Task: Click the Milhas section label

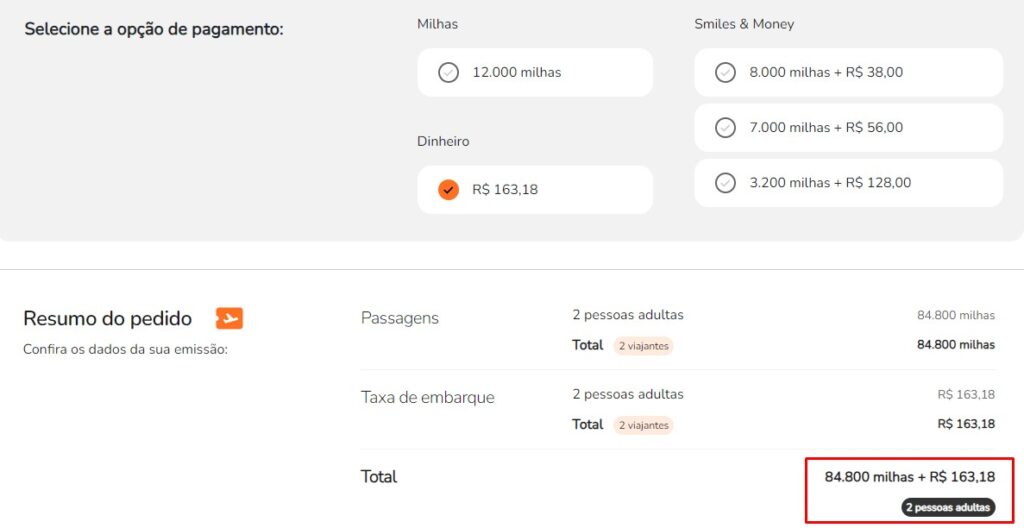Action: (x=437, y=24)
